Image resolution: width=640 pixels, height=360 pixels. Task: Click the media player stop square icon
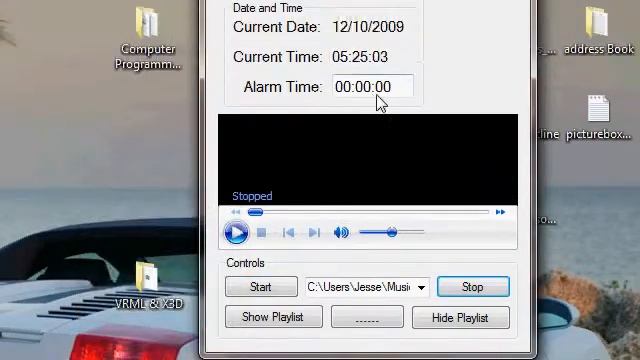pos(261,233)
